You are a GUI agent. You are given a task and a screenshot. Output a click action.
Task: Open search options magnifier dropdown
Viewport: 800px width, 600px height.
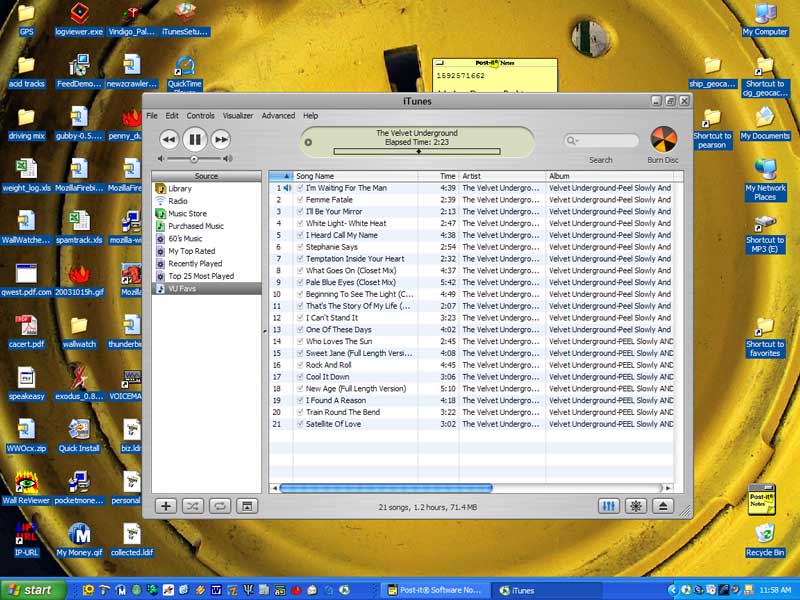coord(572,140)
